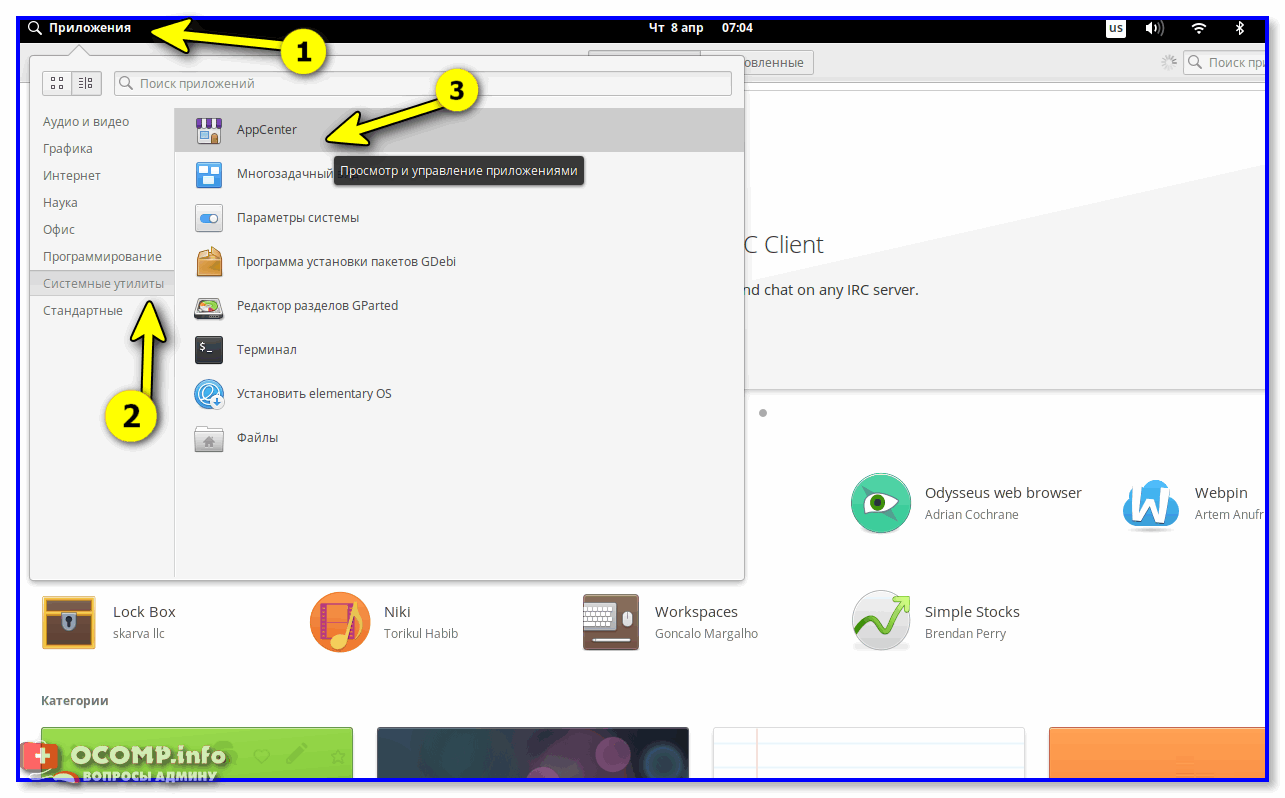Click the Install elementary OS icon

(209, 394)
